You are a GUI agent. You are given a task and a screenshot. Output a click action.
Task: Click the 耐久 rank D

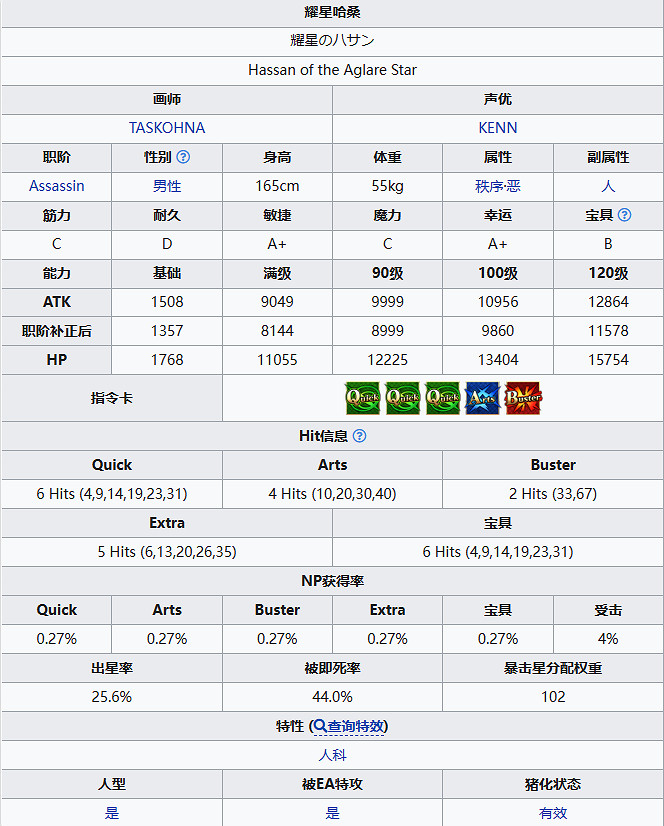click(x=167, y=244)
